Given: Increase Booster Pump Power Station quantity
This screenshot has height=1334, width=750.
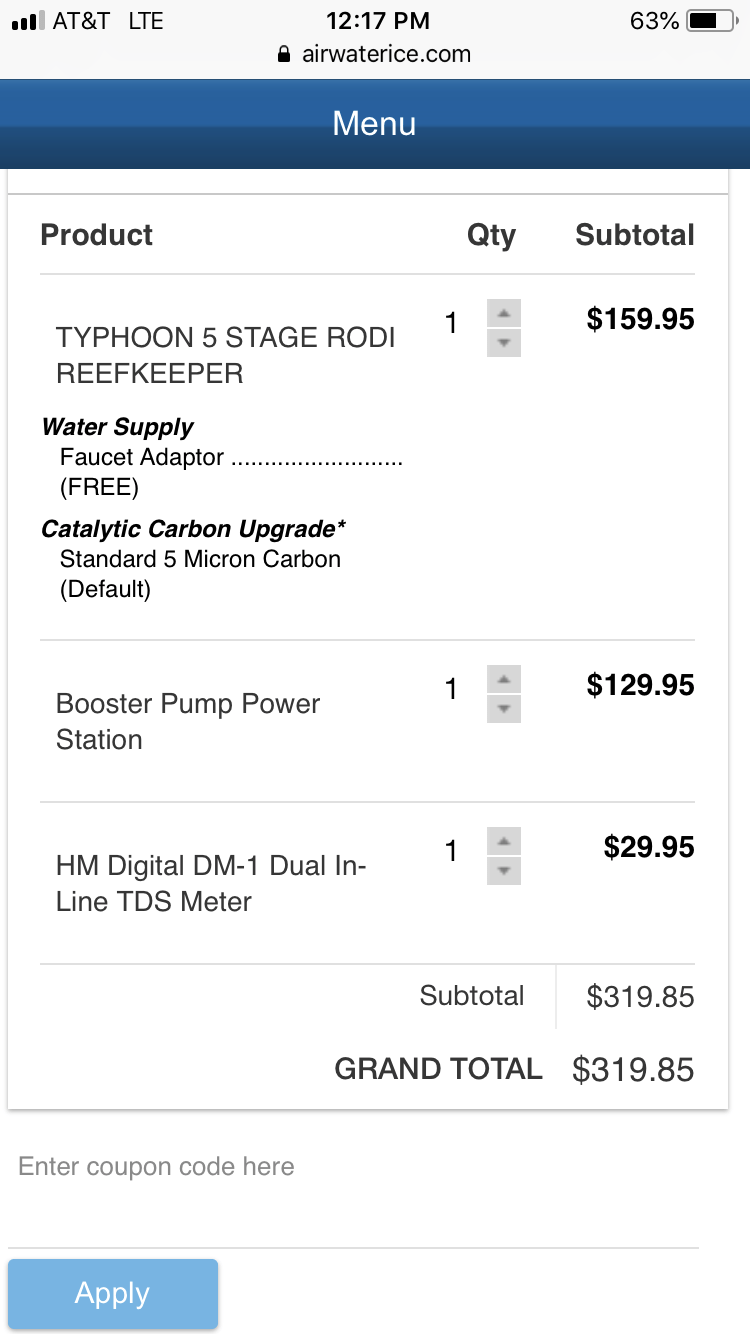Looking at the screenshot, I should coord(504,679).
